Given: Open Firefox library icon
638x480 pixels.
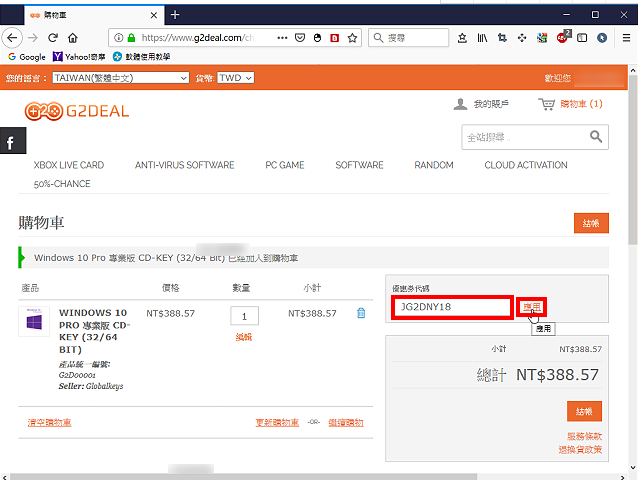Looking at the screenshot, I should pos(482,38).
